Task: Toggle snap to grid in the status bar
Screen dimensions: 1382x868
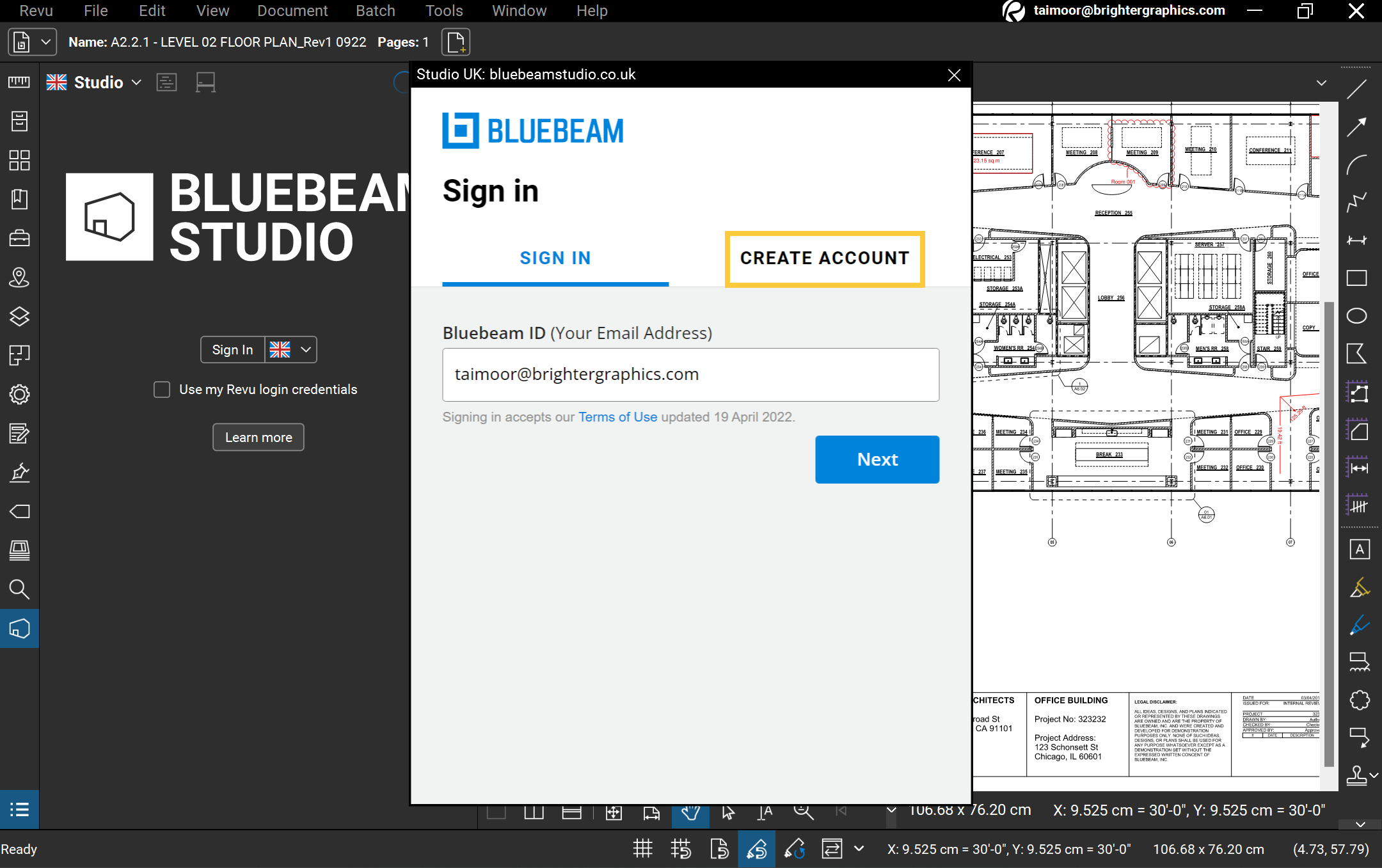Action: [680, 849]
